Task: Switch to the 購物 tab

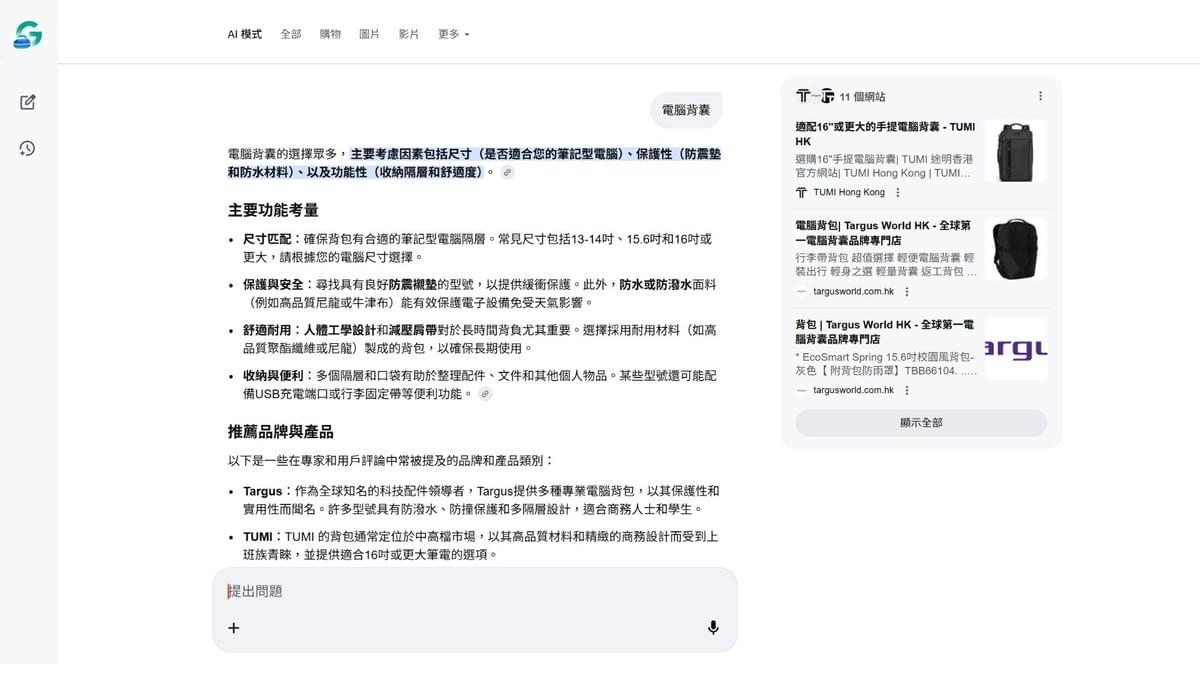Action: point(330,33)
